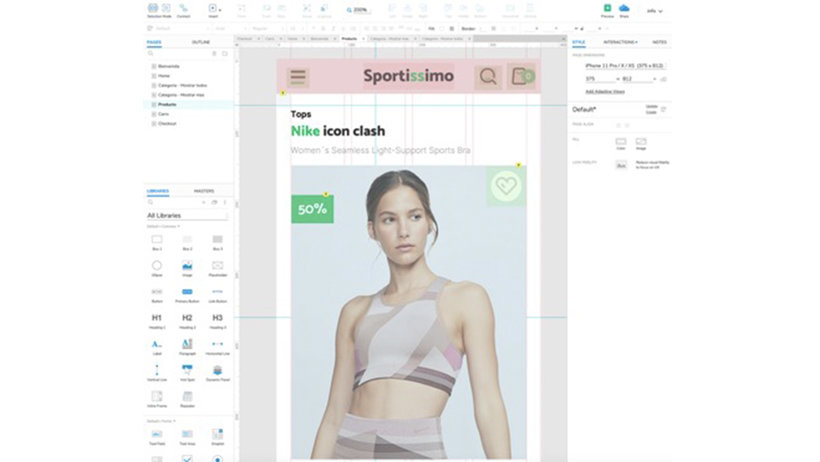Open the Bienvenida page
820x462 pixels.
click(x=168, y=66)
